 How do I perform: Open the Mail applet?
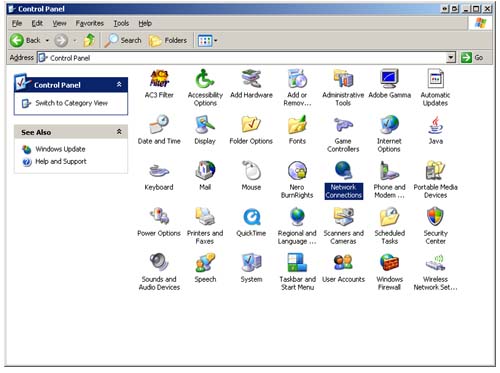pyautogui.click(x=205, y=176)
